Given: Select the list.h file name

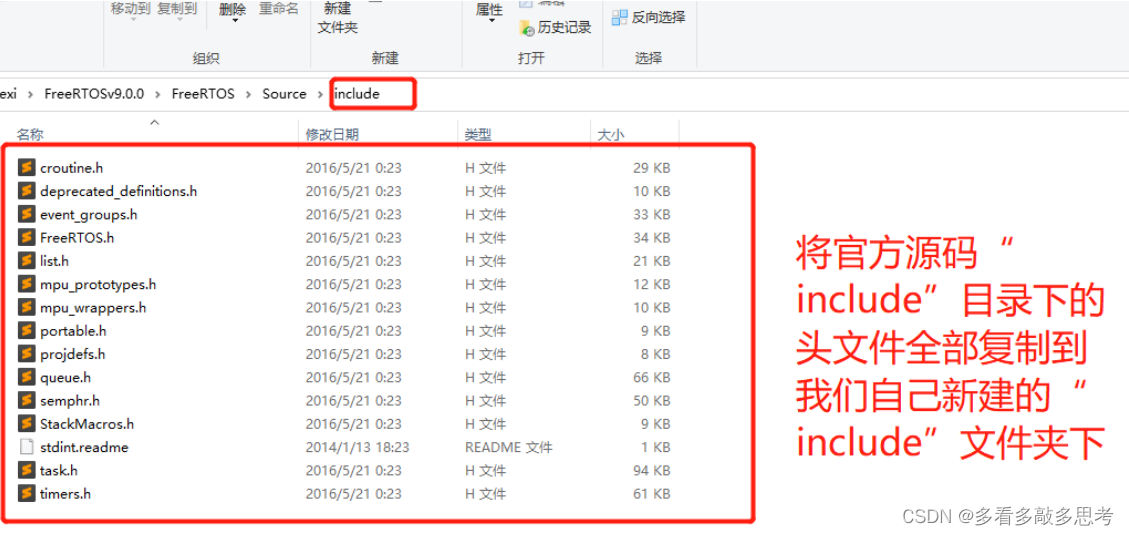Looking at the screenshot, I should [55, 261].
